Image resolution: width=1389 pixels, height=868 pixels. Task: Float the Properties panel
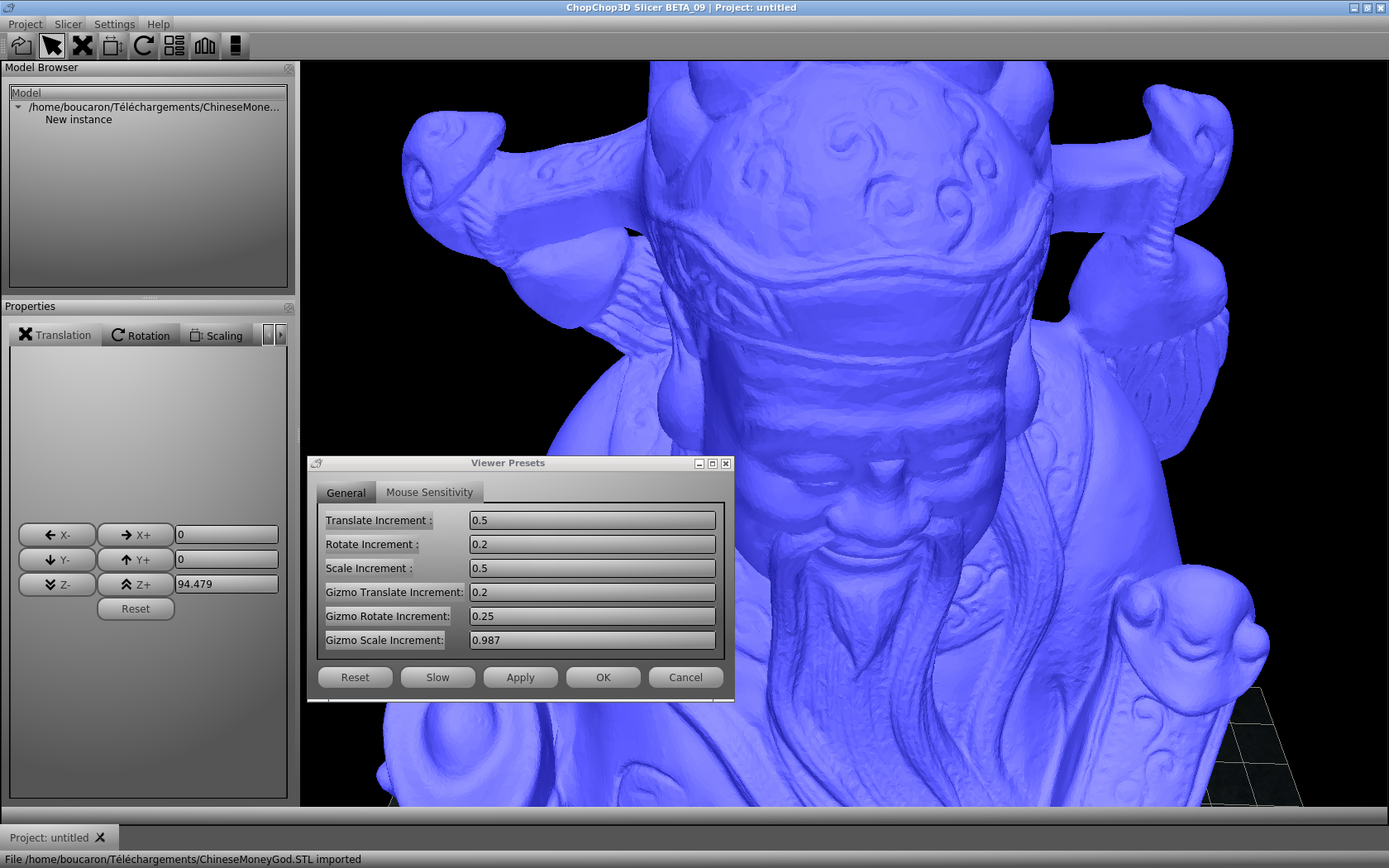(x=289, y=308)
